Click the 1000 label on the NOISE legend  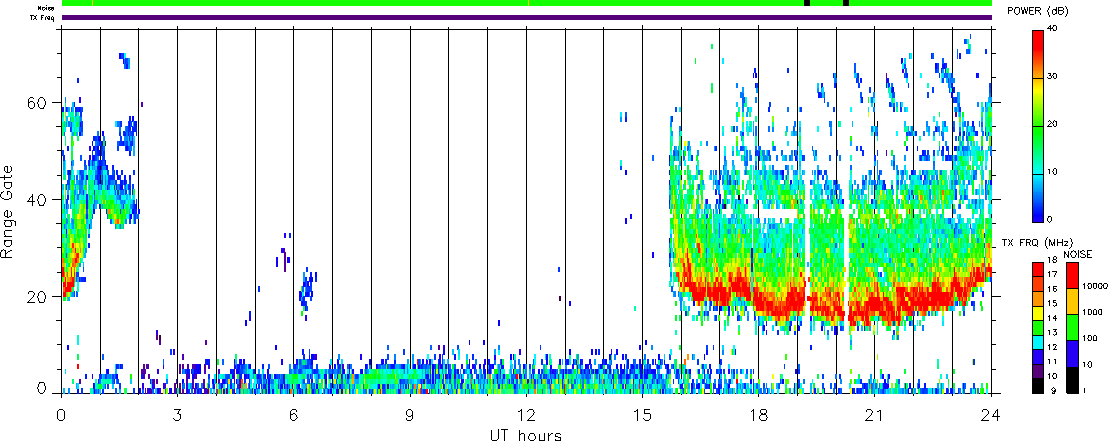pyautogui.click(x=1091, y=312)
